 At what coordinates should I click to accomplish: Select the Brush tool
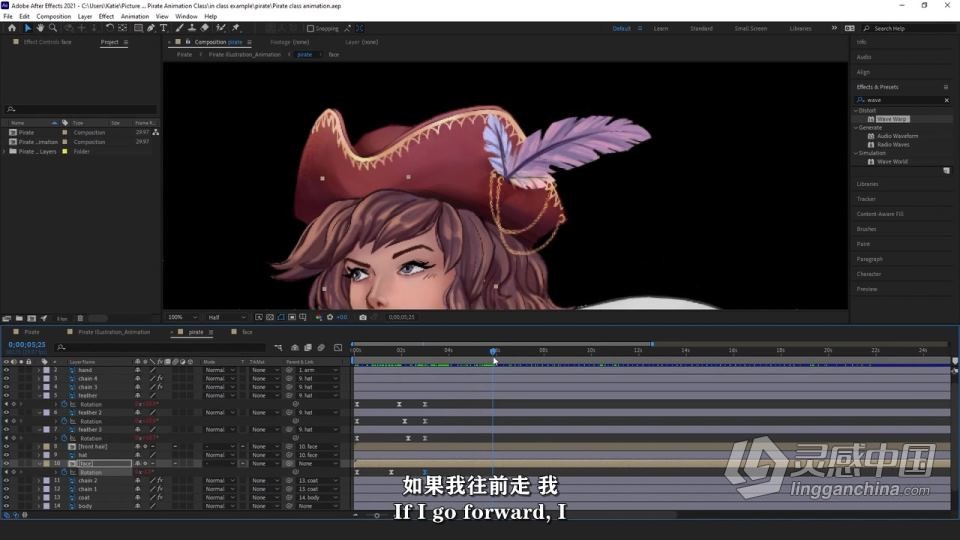pos(179,28)
